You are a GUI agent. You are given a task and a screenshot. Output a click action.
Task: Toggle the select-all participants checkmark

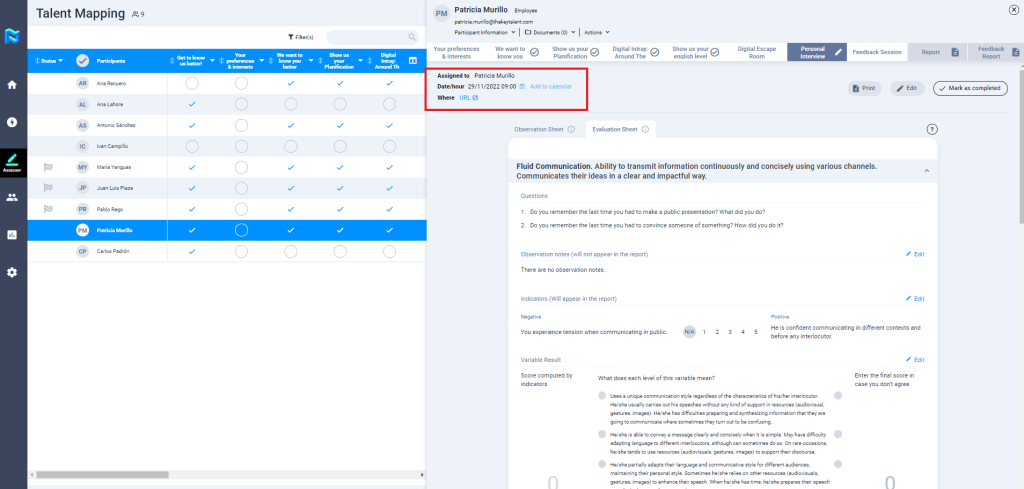[82, 61]
